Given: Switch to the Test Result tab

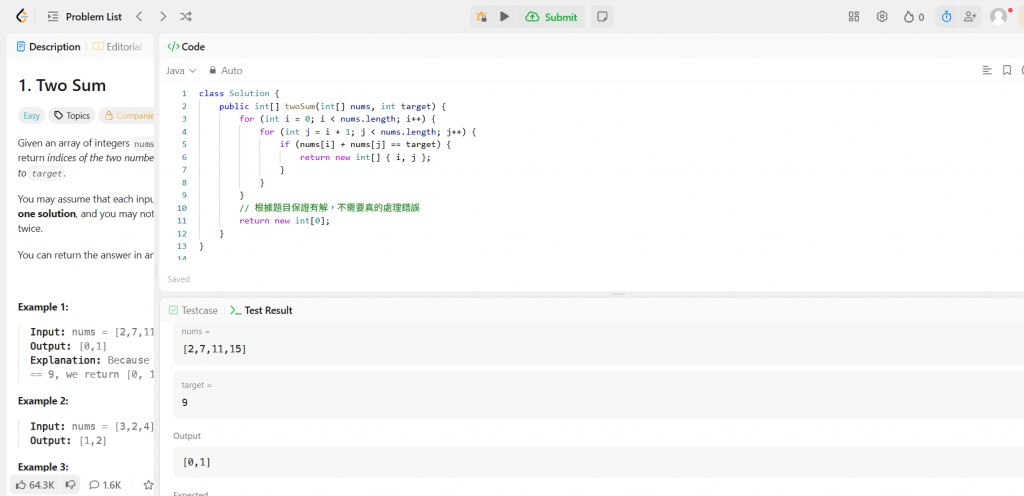Looking at the screenshot, I should [x=262, y=311].
